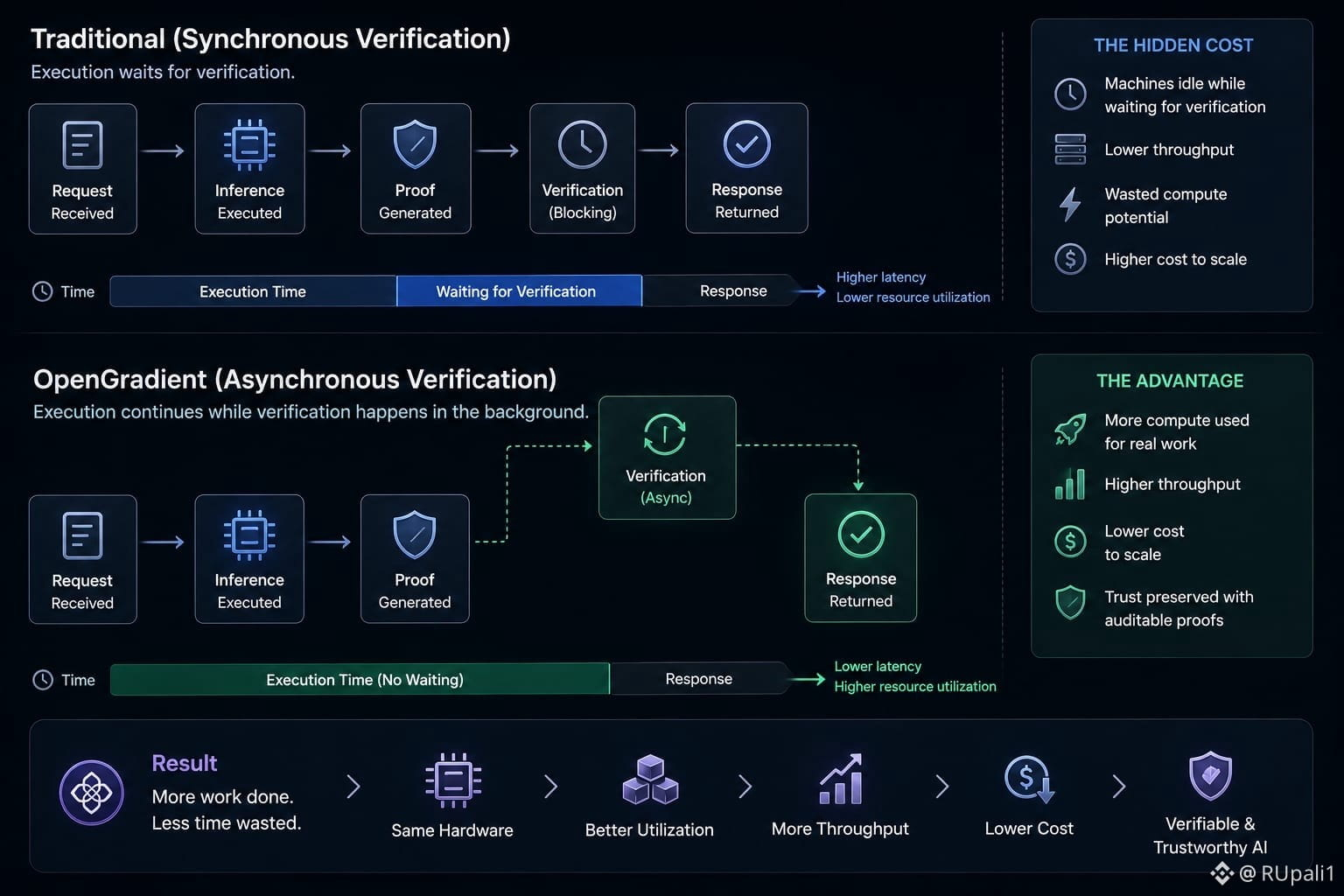Click the checkmark icon in Traditional's Response Returned box
This screenshot has width=1344, height=896.
click(746, 143)
